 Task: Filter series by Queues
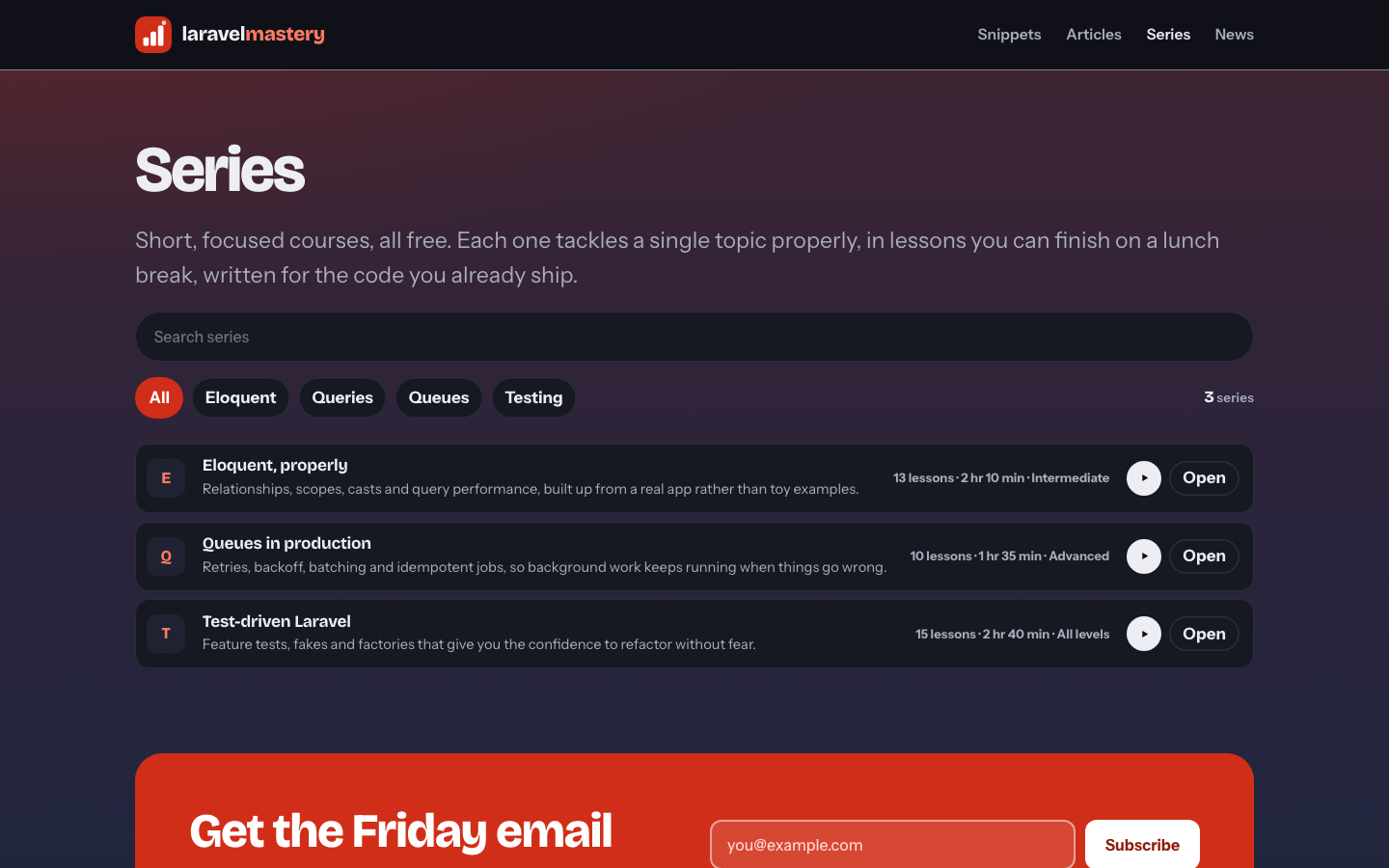pos(439,397)
